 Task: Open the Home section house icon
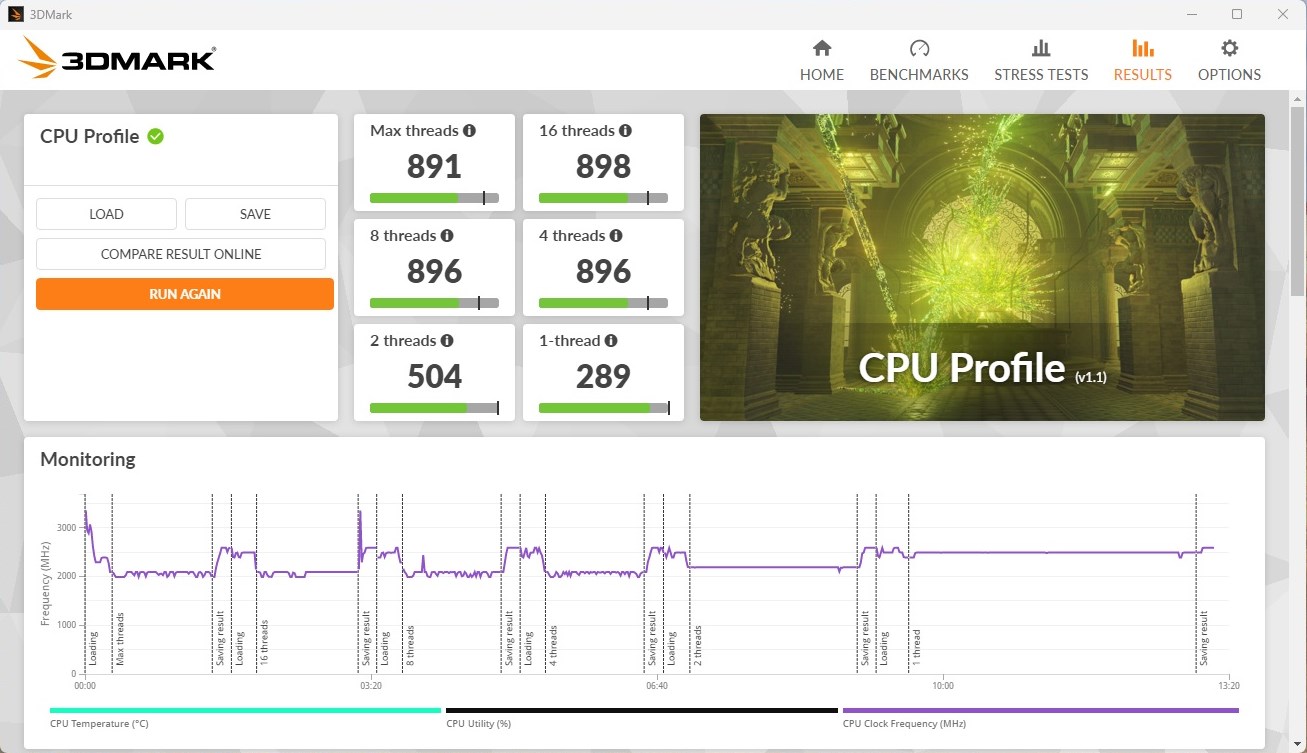click(x=822, y=48)
